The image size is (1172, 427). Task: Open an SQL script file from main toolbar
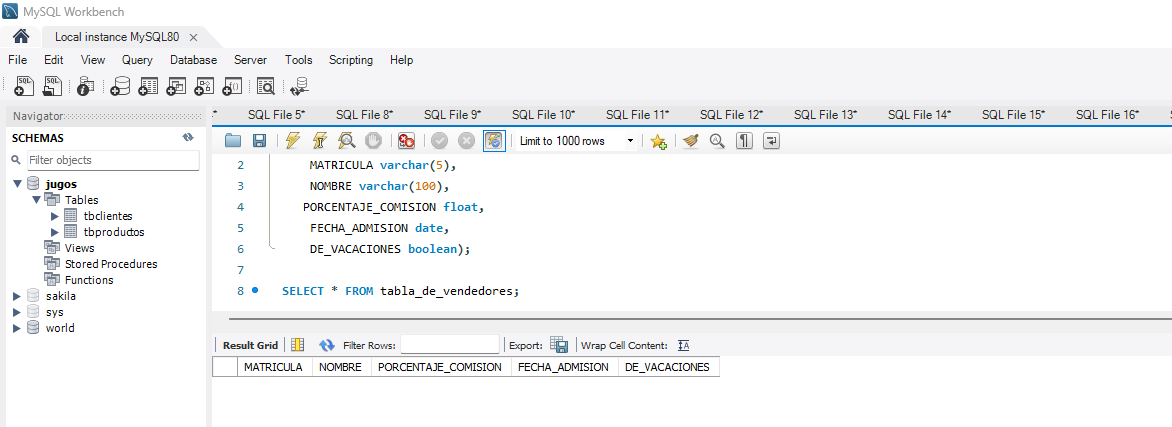tap(52, 86)
